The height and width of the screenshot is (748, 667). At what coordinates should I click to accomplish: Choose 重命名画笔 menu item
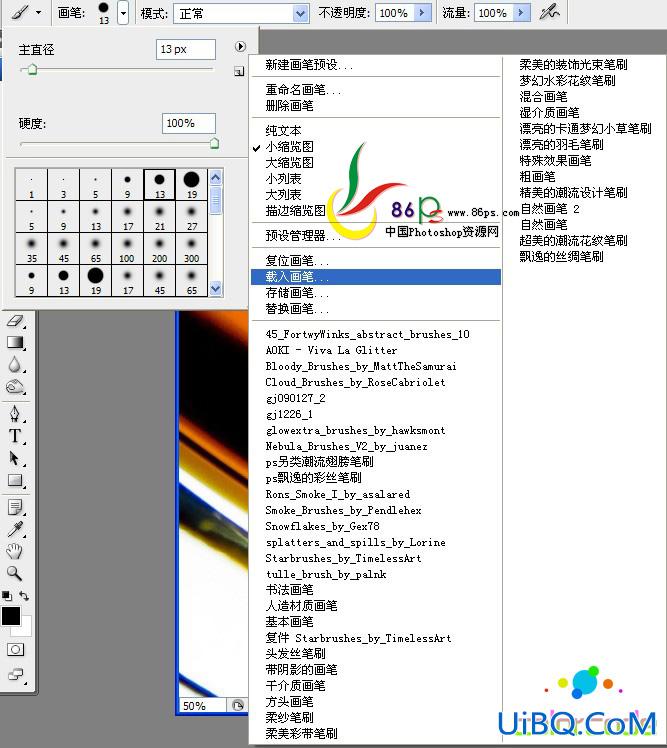[x=303, y=90]
